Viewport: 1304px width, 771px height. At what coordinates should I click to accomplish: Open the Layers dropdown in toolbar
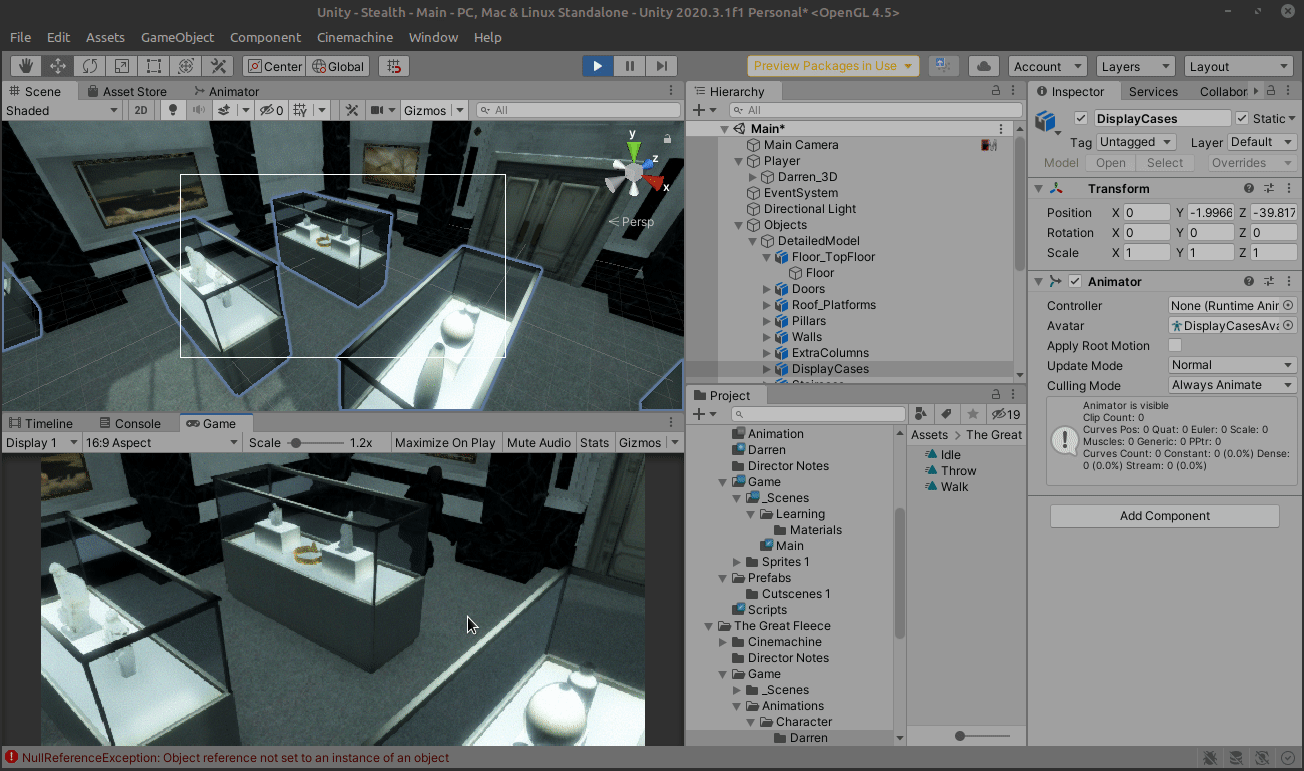pos(1135,66)
